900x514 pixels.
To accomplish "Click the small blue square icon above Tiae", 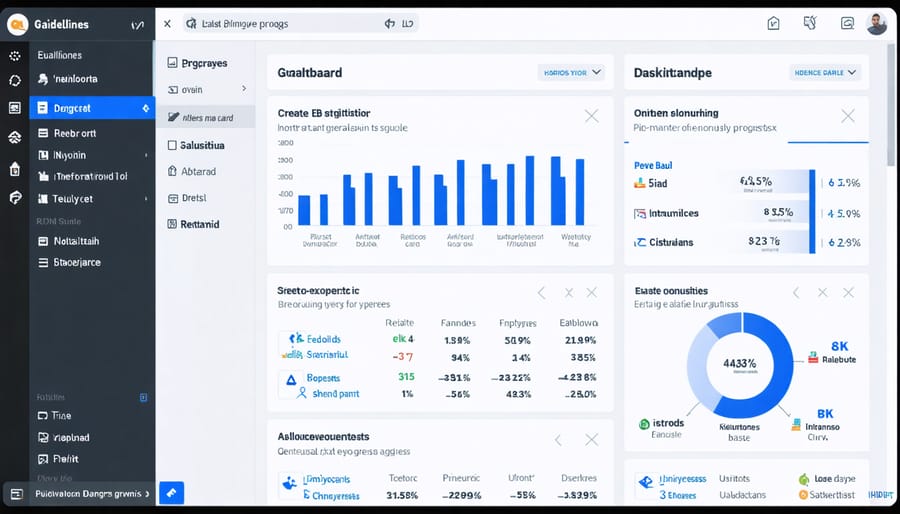I will click(143, 397).
